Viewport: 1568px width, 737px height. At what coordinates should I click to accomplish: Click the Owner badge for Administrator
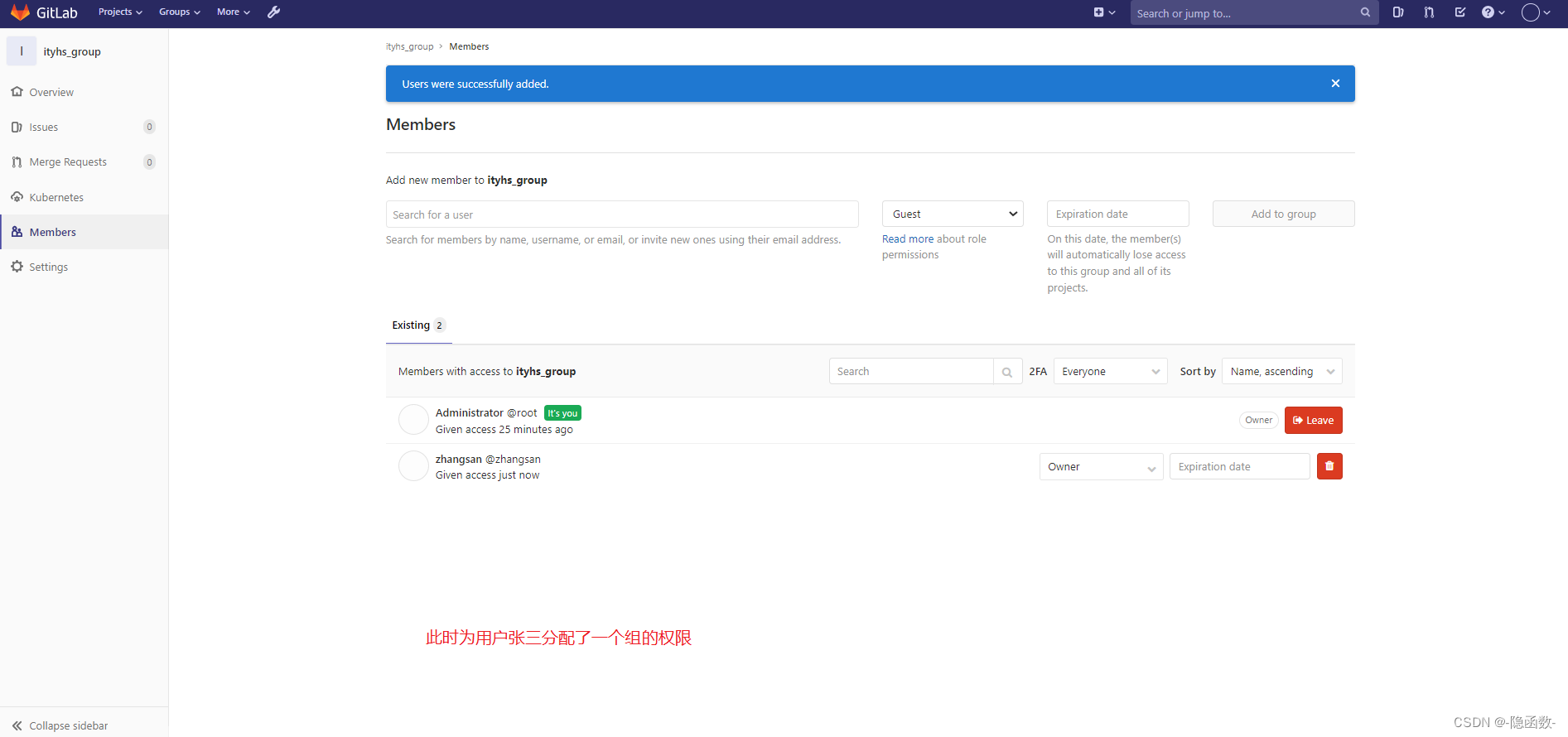1259,420
